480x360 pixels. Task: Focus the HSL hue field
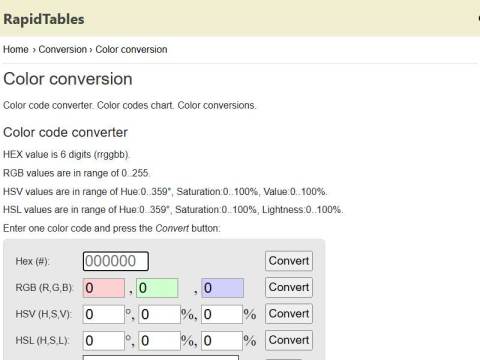[104, 341]
